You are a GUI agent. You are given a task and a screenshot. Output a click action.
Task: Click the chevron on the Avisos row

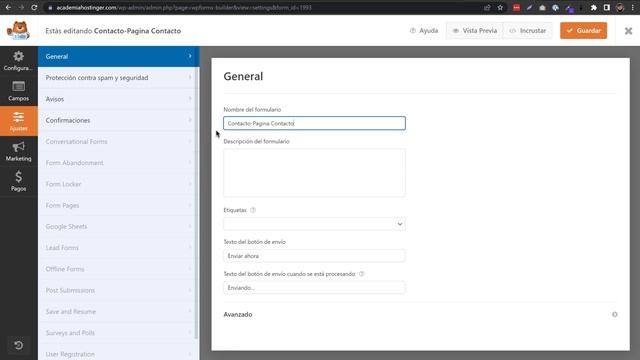[190, 99]
